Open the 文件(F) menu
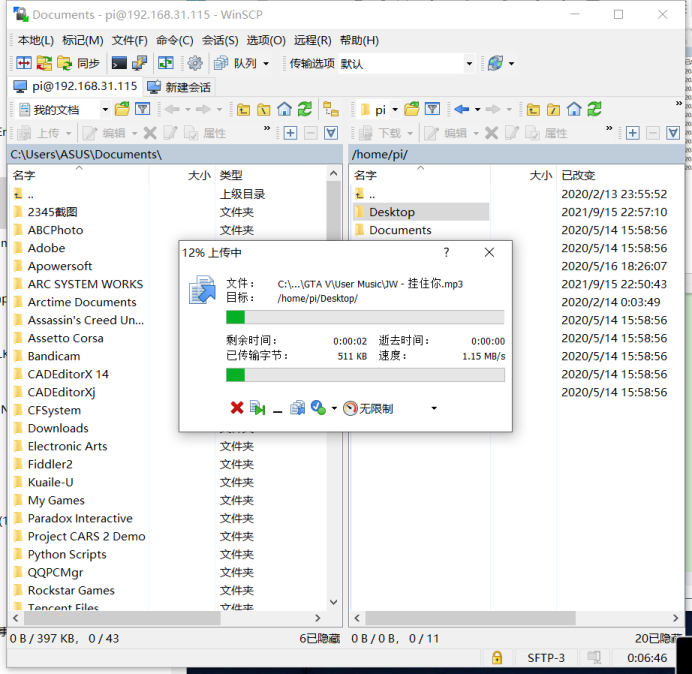692x674 pixels. click(x=129, y=41)
